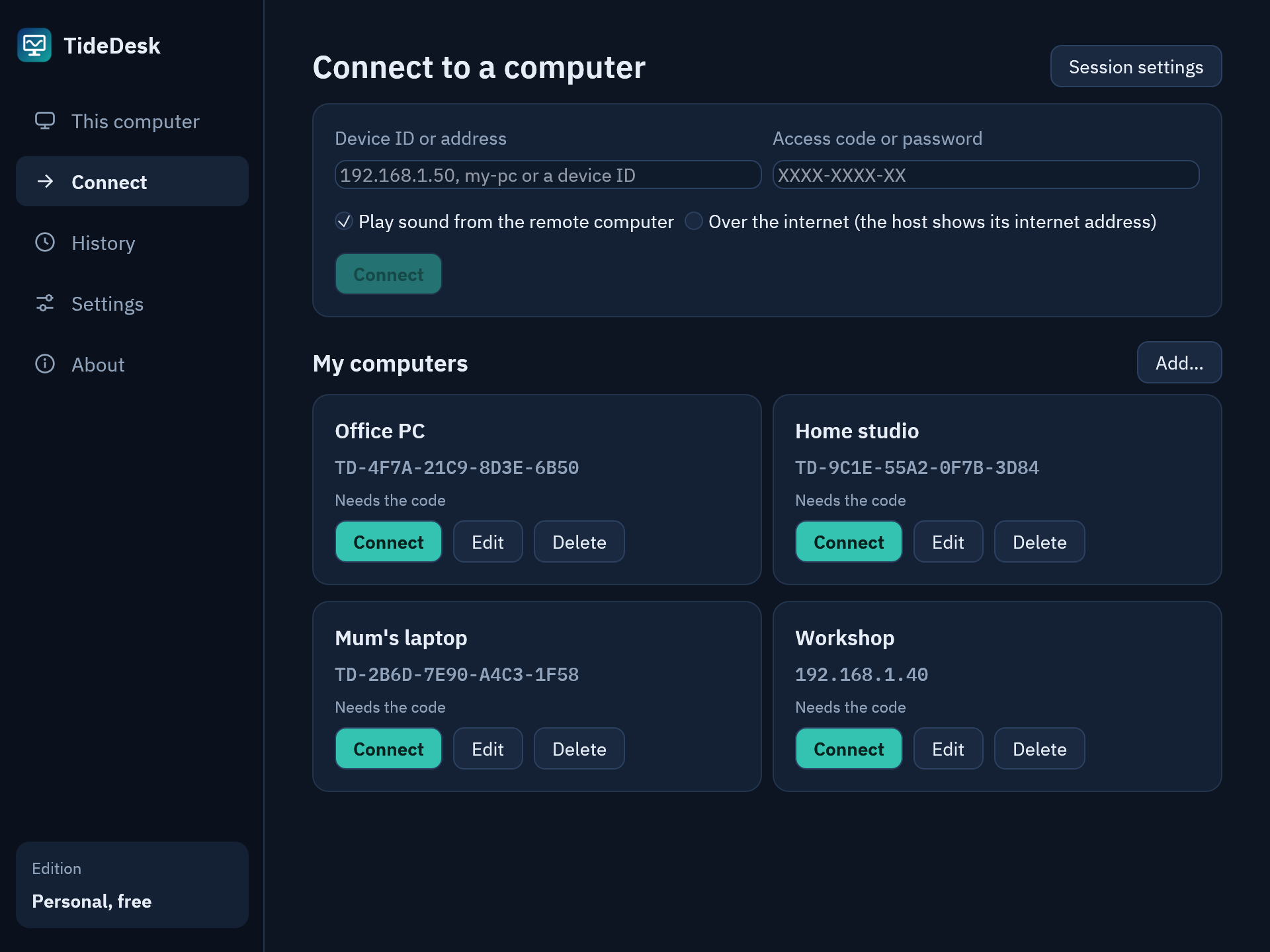Click the My computers heading
The width and height of the screenshot is (1270, 952).
pyautogui.click(x=390, y=364)
